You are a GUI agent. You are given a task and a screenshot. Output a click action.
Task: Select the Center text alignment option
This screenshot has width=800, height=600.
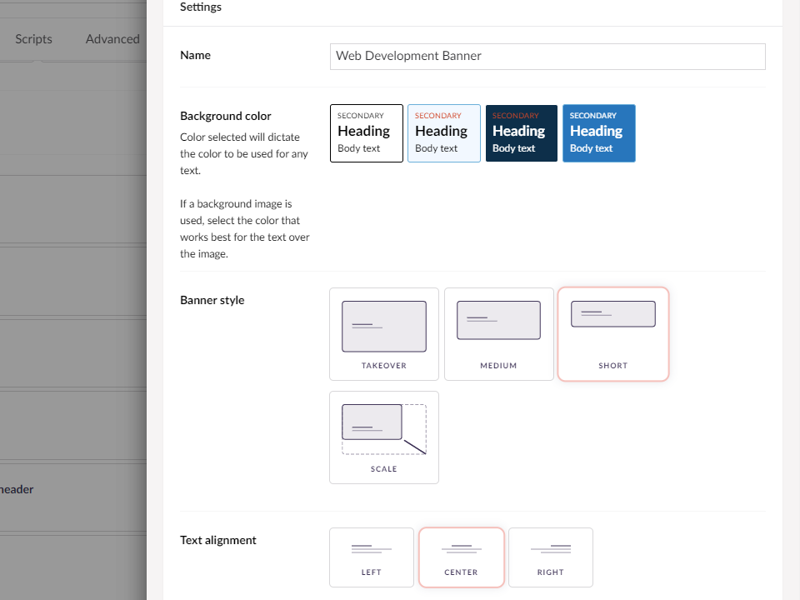coord(461,557)
